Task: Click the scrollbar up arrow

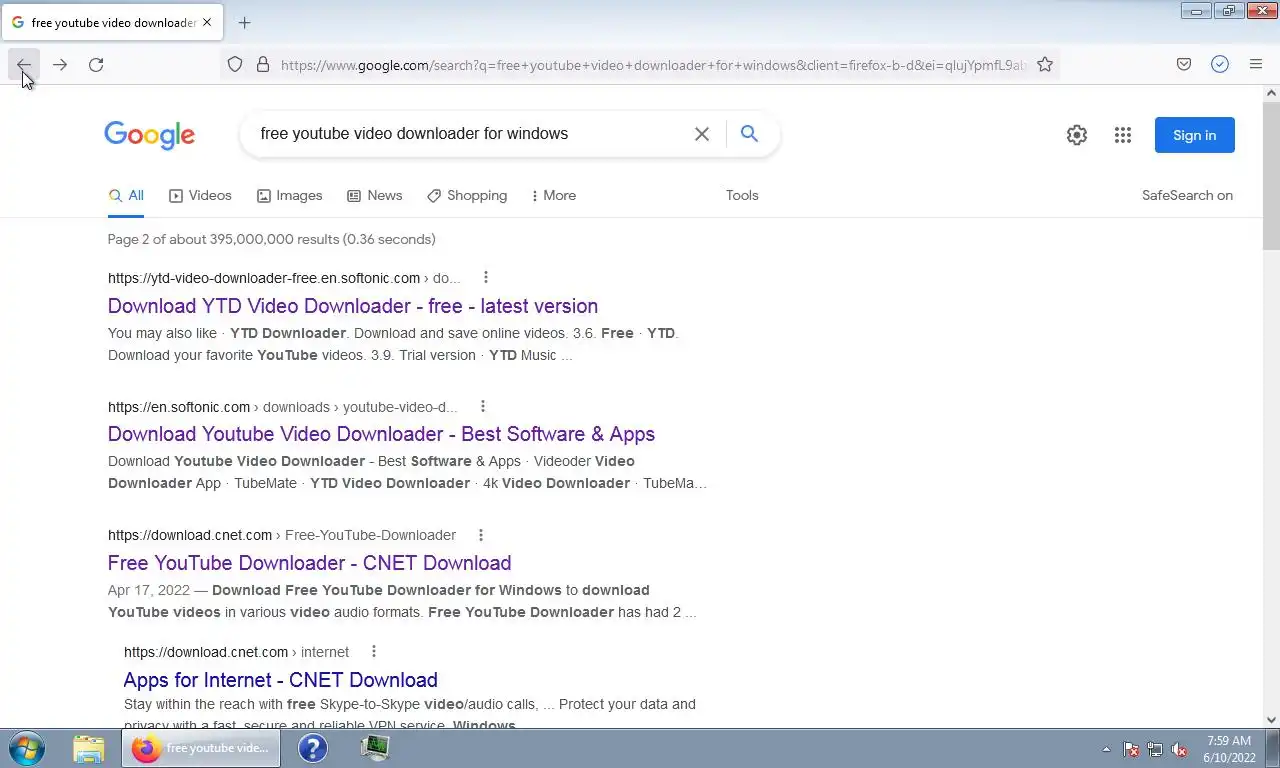Action: [x=1271, y=93]
